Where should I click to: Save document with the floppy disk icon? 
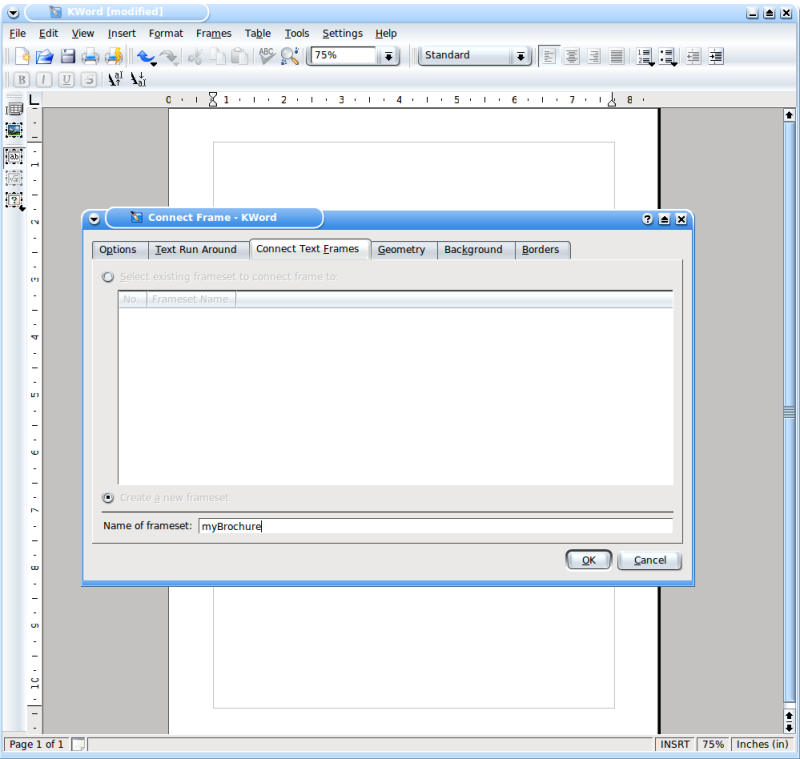68,56
